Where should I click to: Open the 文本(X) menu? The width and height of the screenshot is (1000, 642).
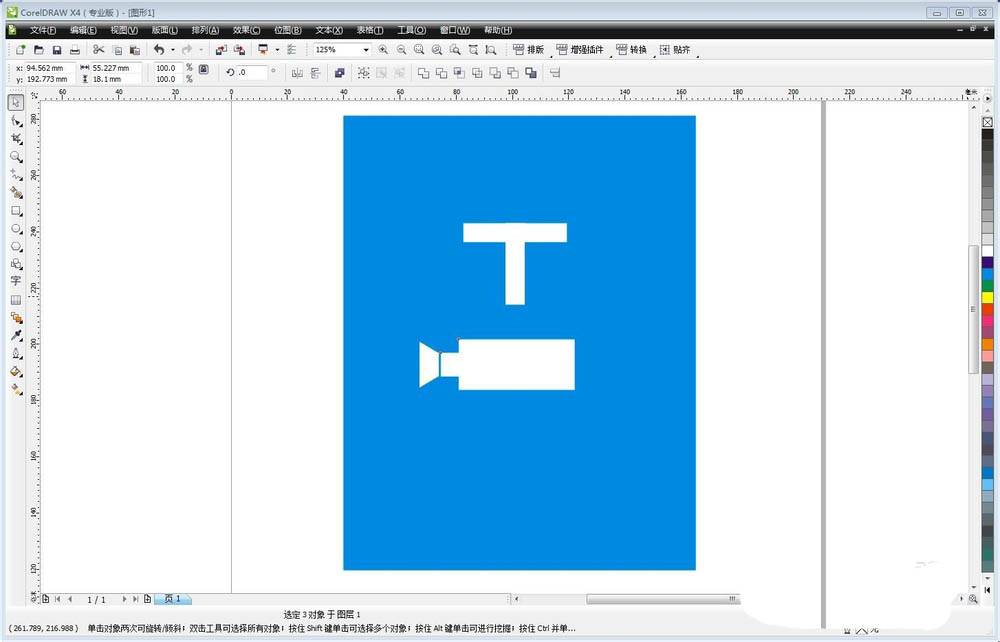329,30
